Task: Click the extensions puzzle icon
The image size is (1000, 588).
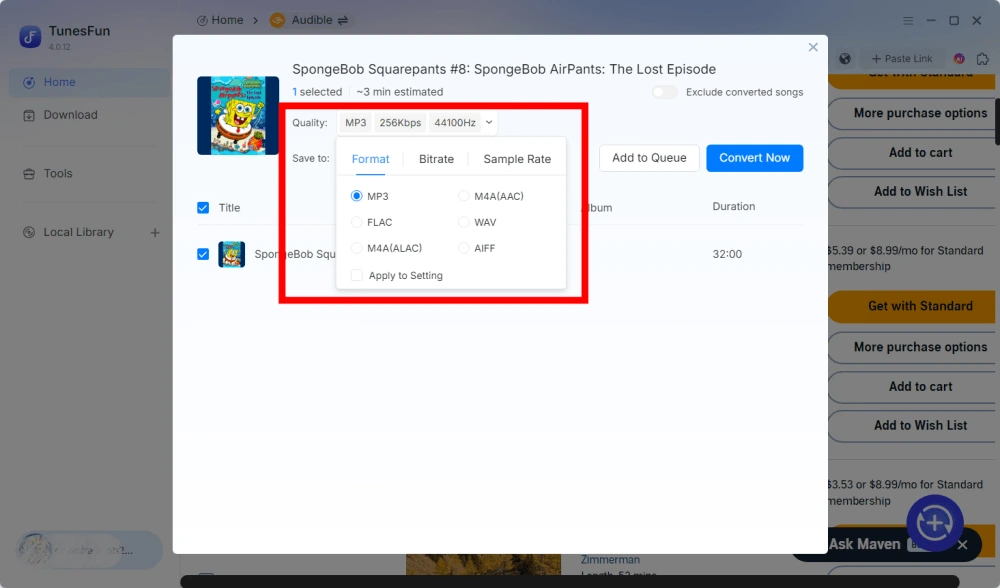Action: tap(983, 59)
